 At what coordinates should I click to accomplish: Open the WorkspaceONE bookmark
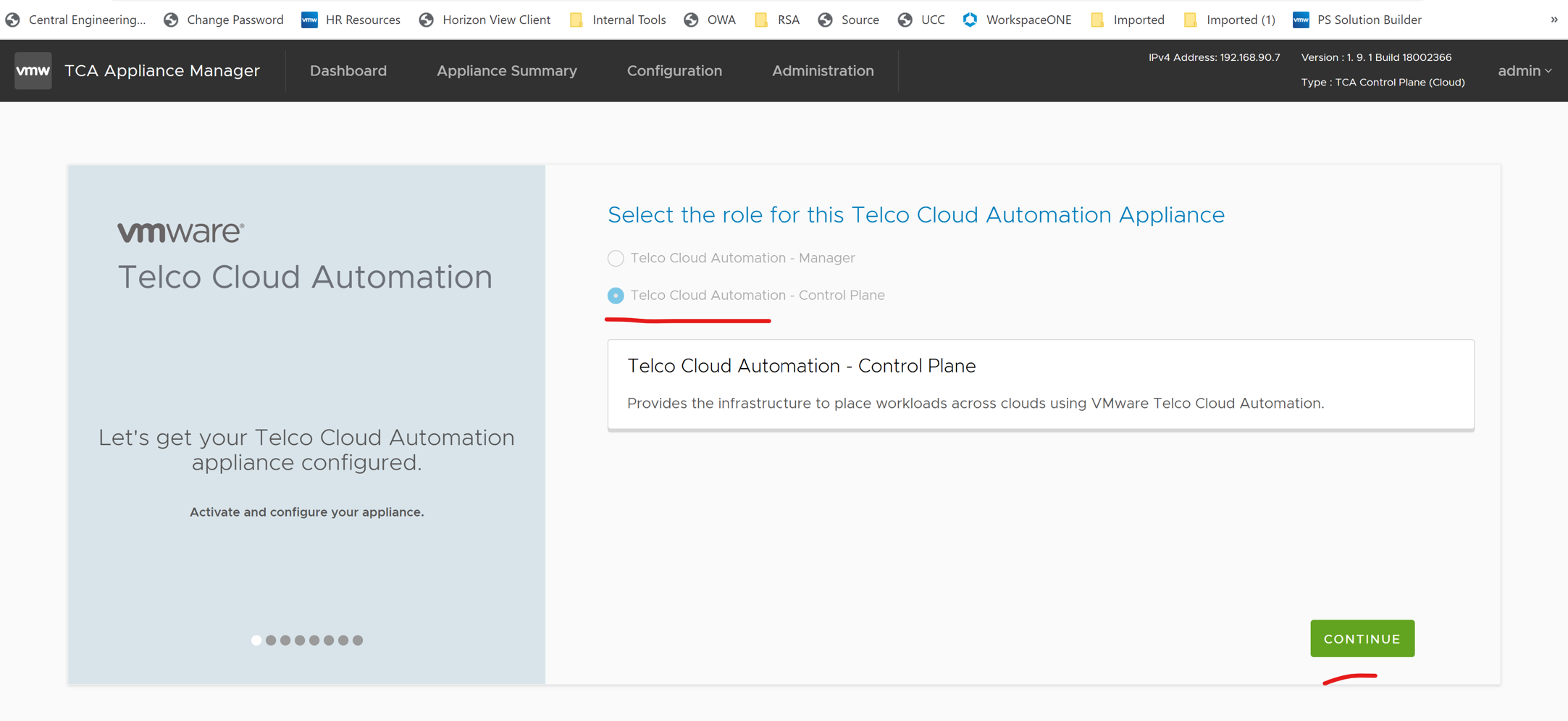point(1017,20)
